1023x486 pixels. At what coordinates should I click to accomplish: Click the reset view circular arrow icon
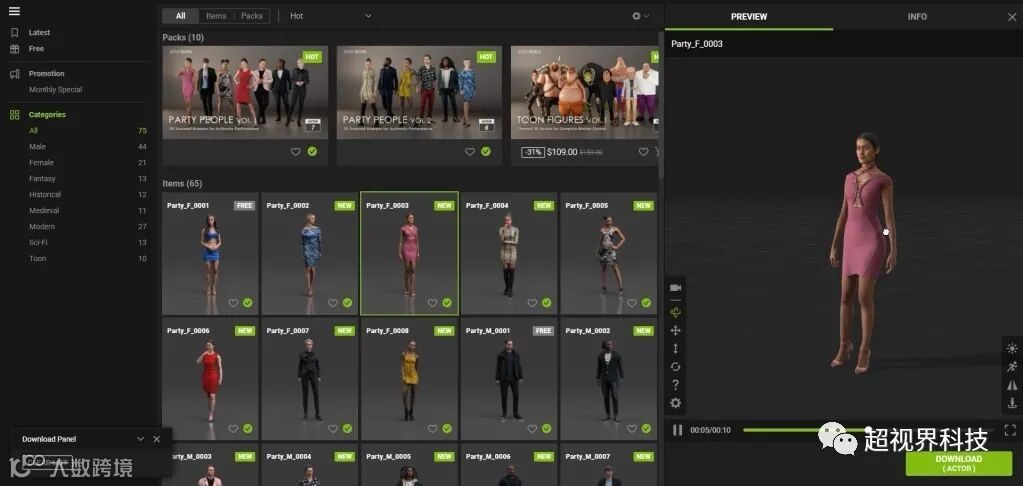click(675, 367)
